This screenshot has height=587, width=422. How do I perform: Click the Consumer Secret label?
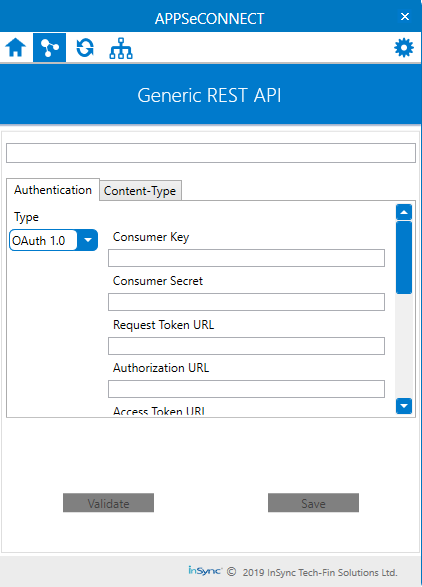158,281
